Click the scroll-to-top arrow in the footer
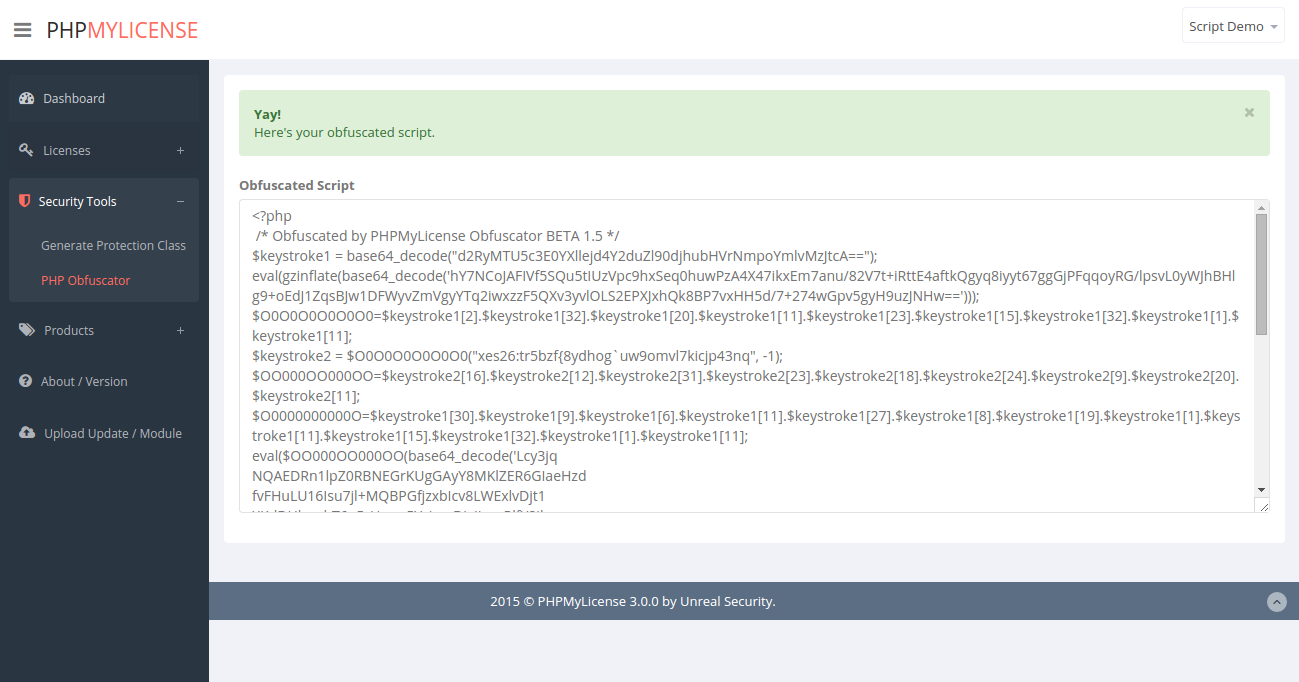This screenshot has width=1299, height=682. pyautogui.click(x=1277, y=601)
